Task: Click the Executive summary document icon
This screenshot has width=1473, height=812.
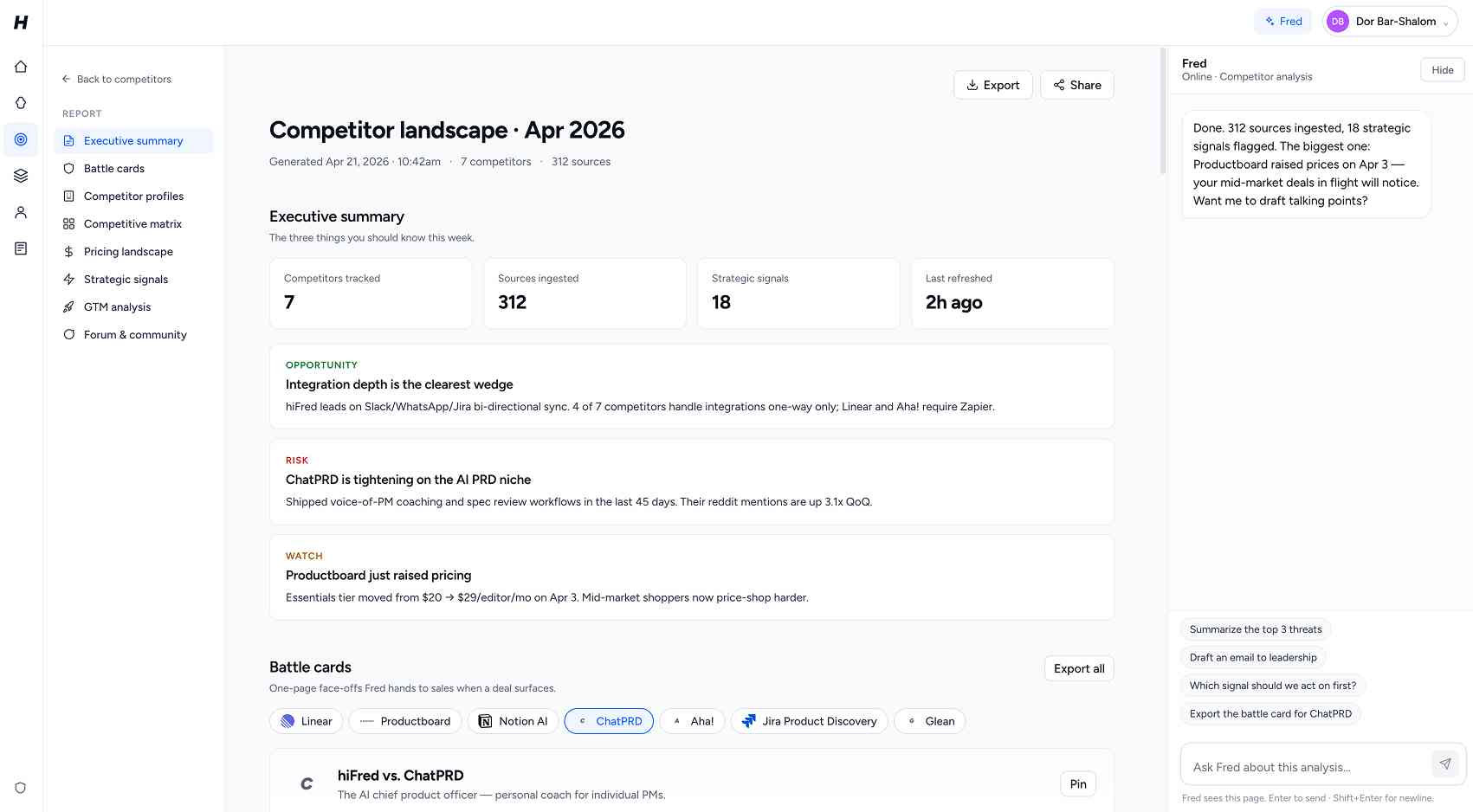Action: (x=69, y=141)
